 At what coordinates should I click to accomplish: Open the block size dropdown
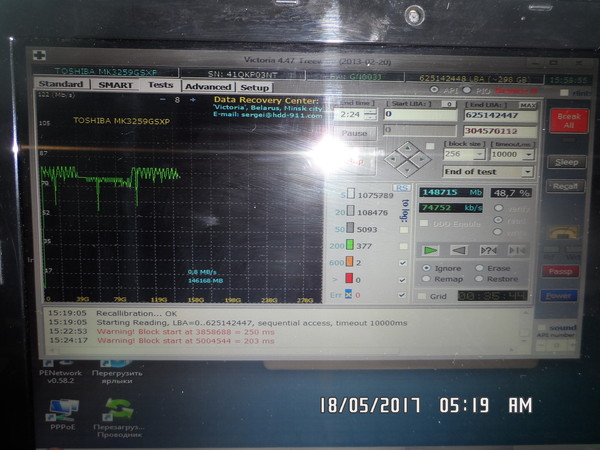pos(479,155)
